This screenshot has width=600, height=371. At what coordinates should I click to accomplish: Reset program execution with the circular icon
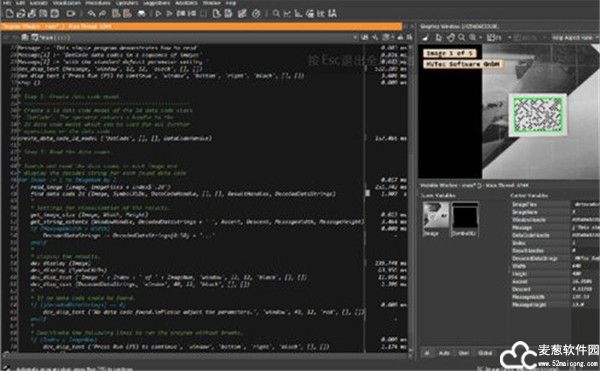(256, 14)
